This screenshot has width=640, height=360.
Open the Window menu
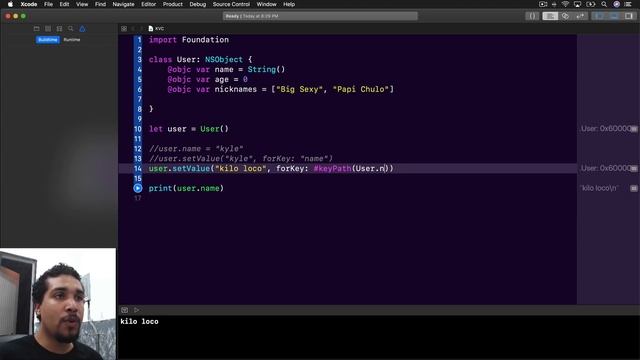(267, 4)
